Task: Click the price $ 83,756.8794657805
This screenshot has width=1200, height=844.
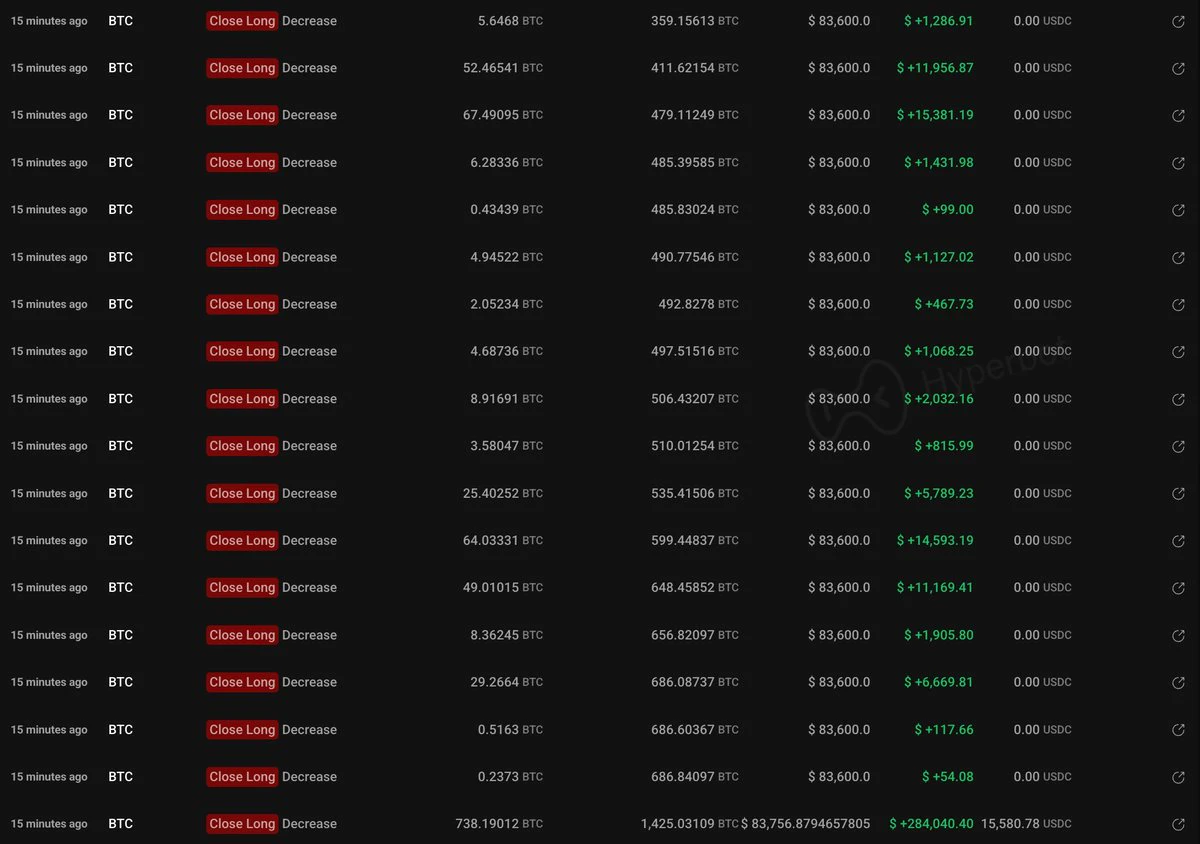Action: pyautogui.click(x=806, y=824)
